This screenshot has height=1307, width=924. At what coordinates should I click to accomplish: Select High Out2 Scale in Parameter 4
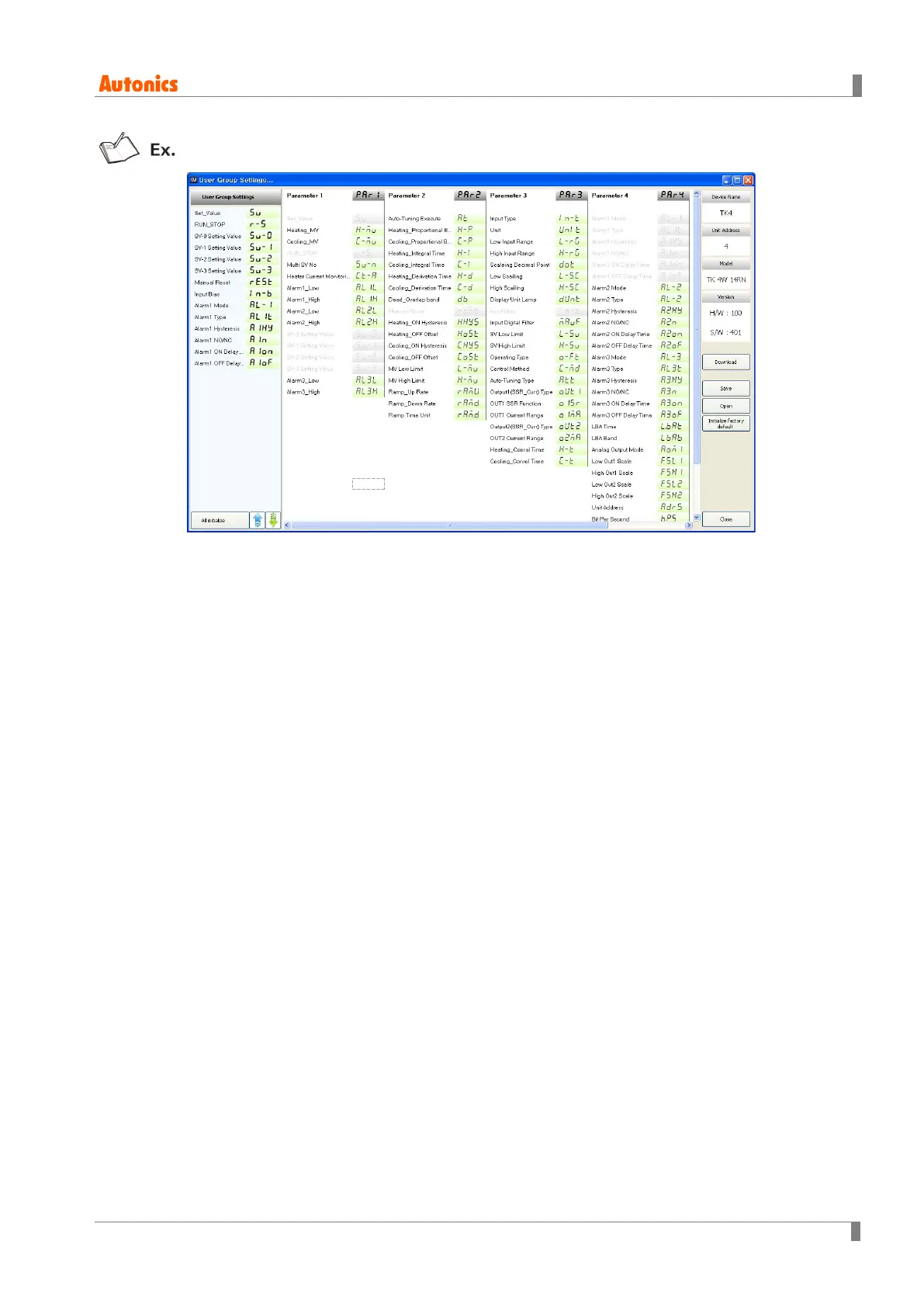coord(639,496)
